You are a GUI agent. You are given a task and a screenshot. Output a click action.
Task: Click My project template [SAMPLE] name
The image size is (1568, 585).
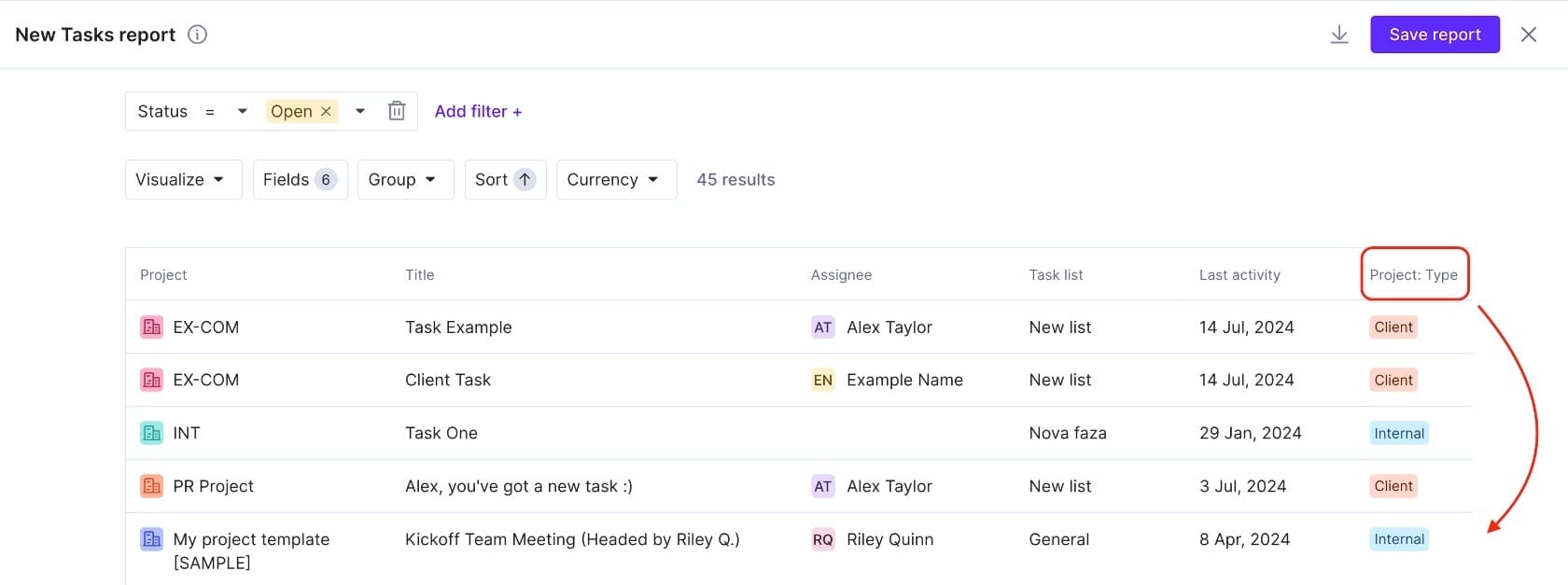pos(251,550)
